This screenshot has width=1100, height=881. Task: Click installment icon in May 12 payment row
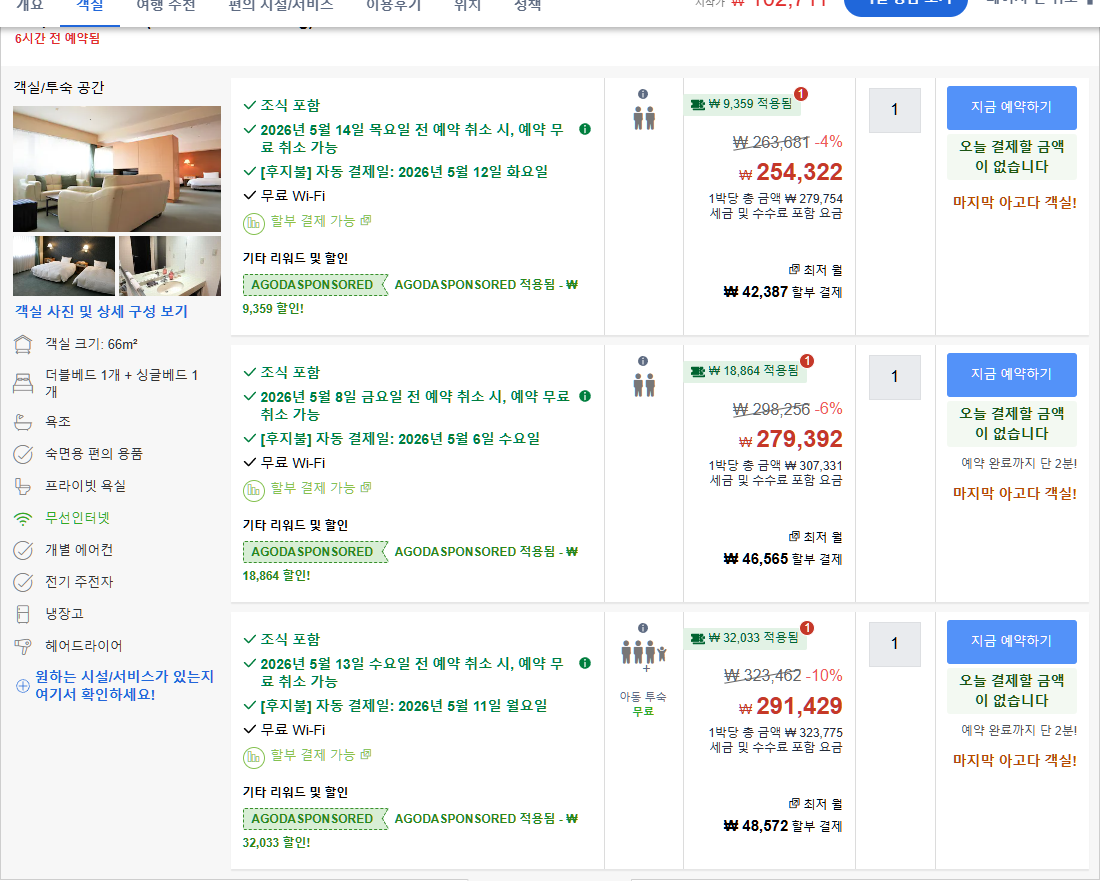[x=253, y=223]
